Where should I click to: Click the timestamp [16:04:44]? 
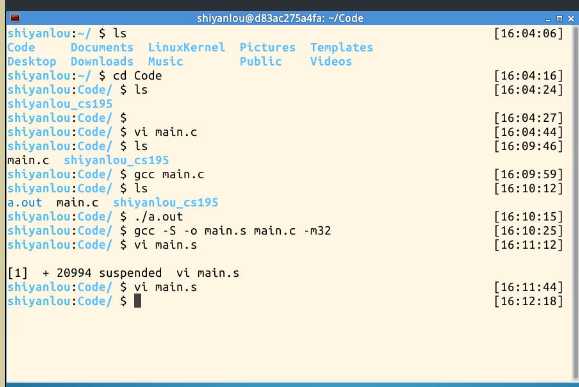click(x=528, y=132)
